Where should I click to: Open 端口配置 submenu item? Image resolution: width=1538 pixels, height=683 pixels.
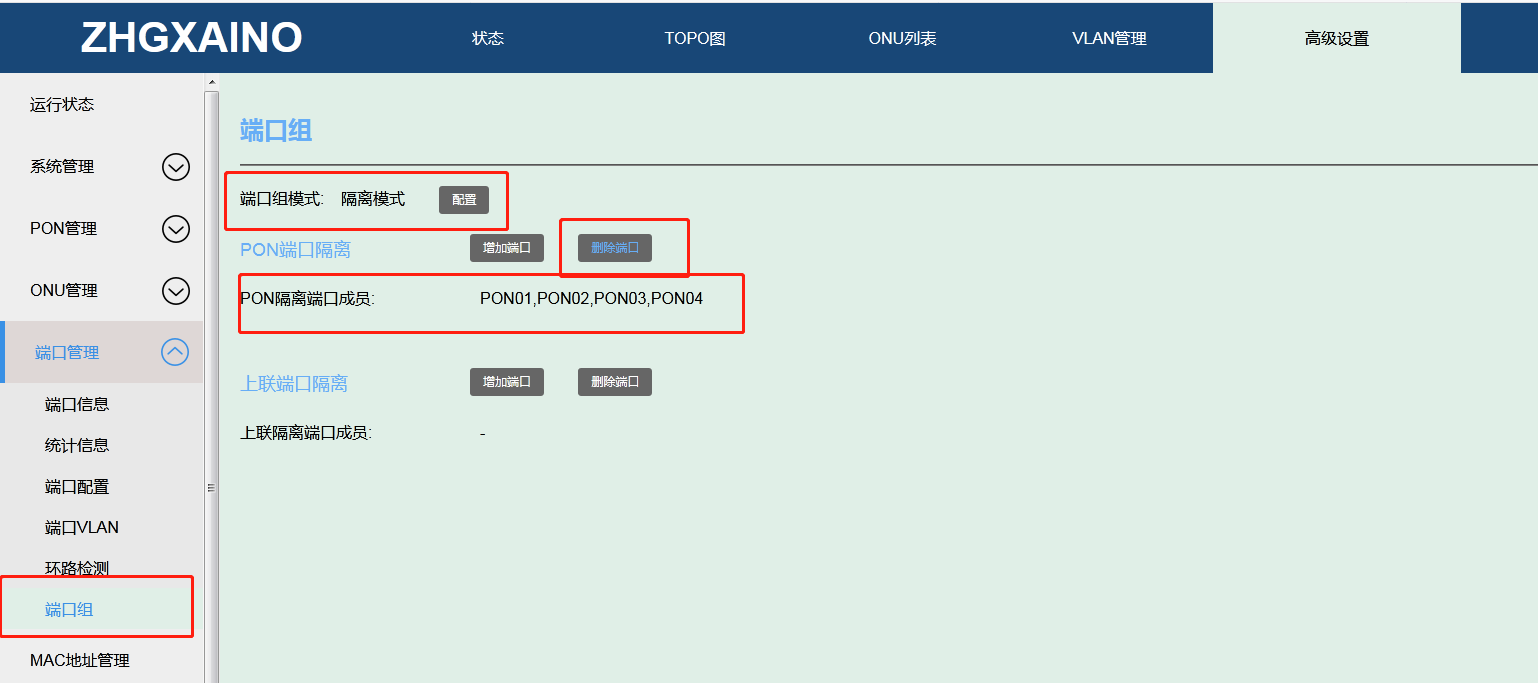[x=77, y=487]
